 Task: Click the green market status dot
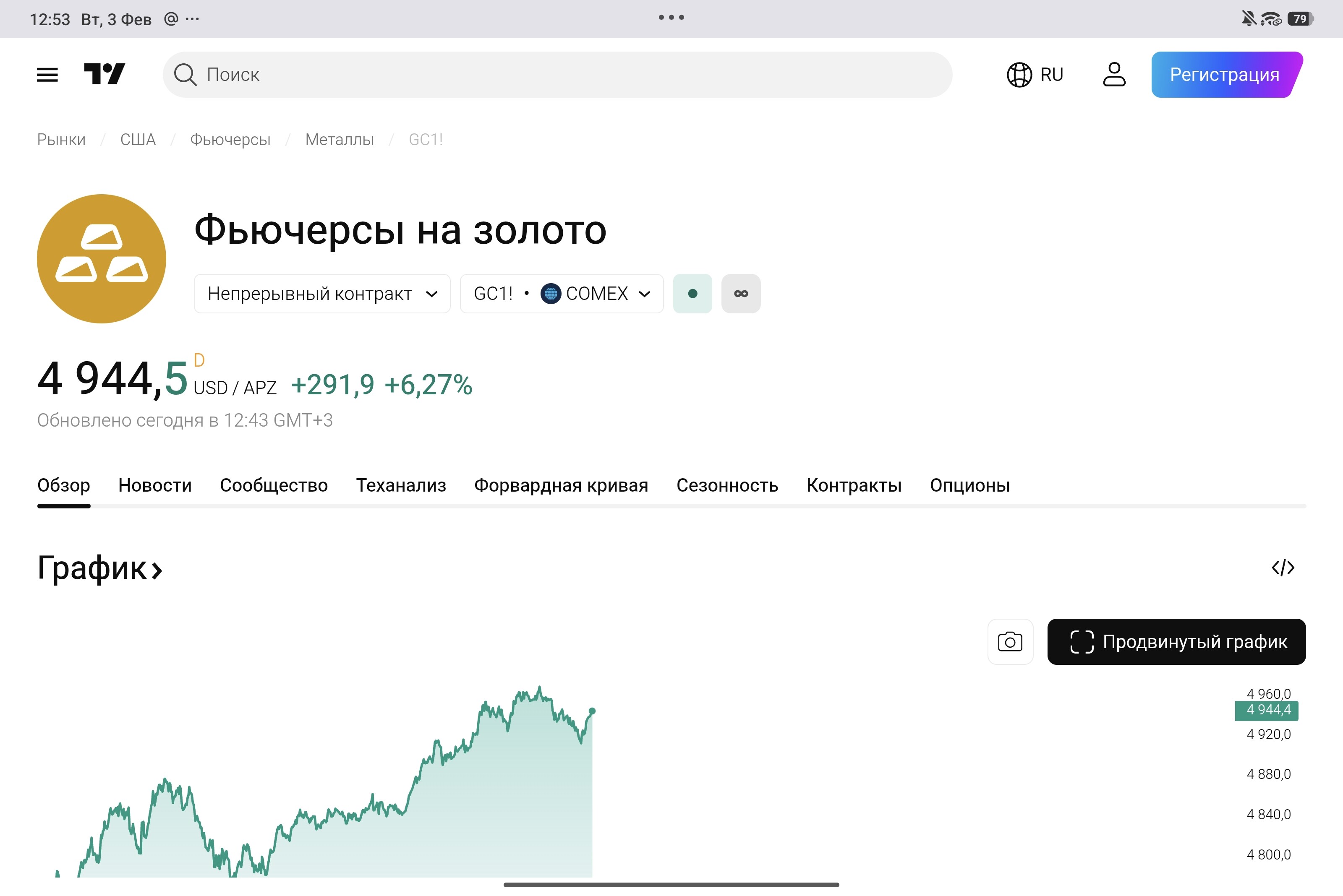coord(692,293)
